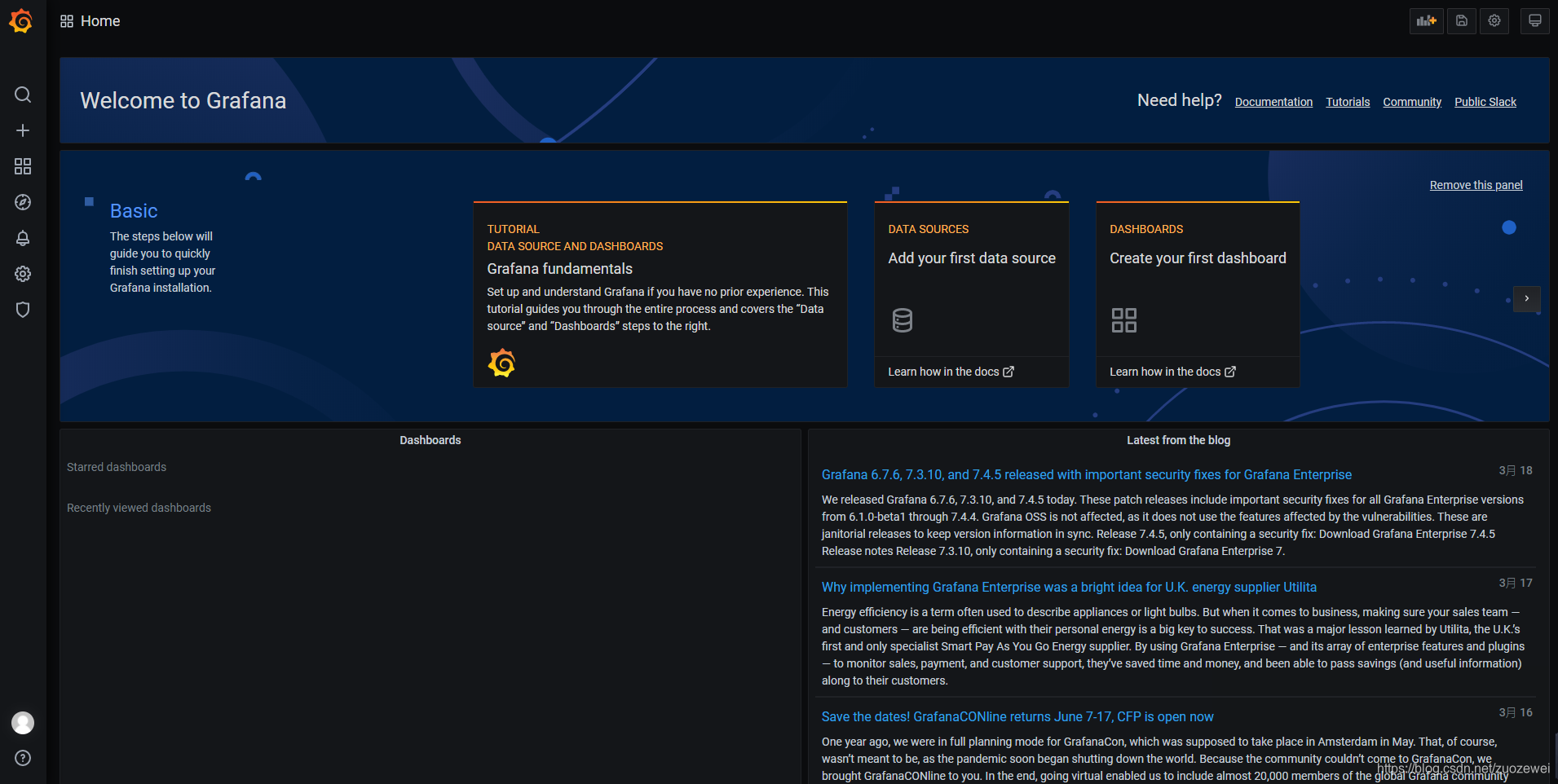Add a new panel using the top toolbar icon
1558x784 pixels.
(x=1425, y=20)
